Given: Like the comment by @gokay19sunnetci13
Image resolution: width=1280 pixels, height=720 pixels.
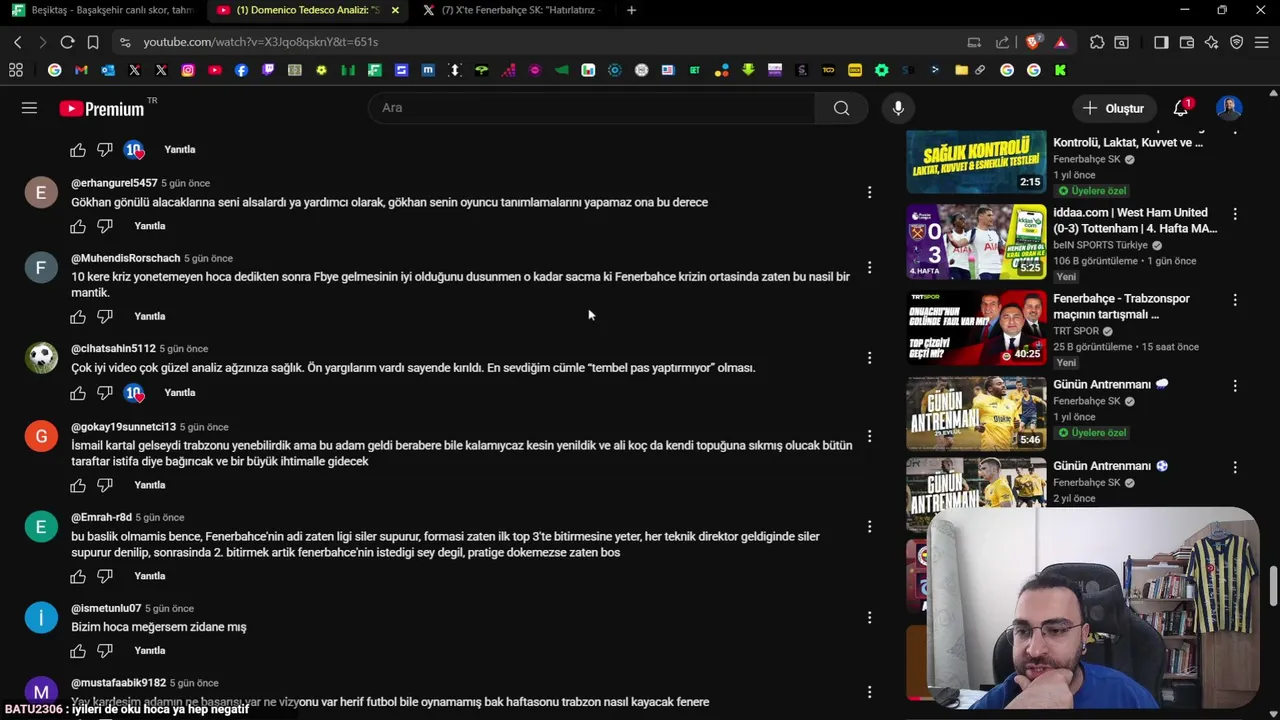Looking at the screenshot, I should click(78, 485).
